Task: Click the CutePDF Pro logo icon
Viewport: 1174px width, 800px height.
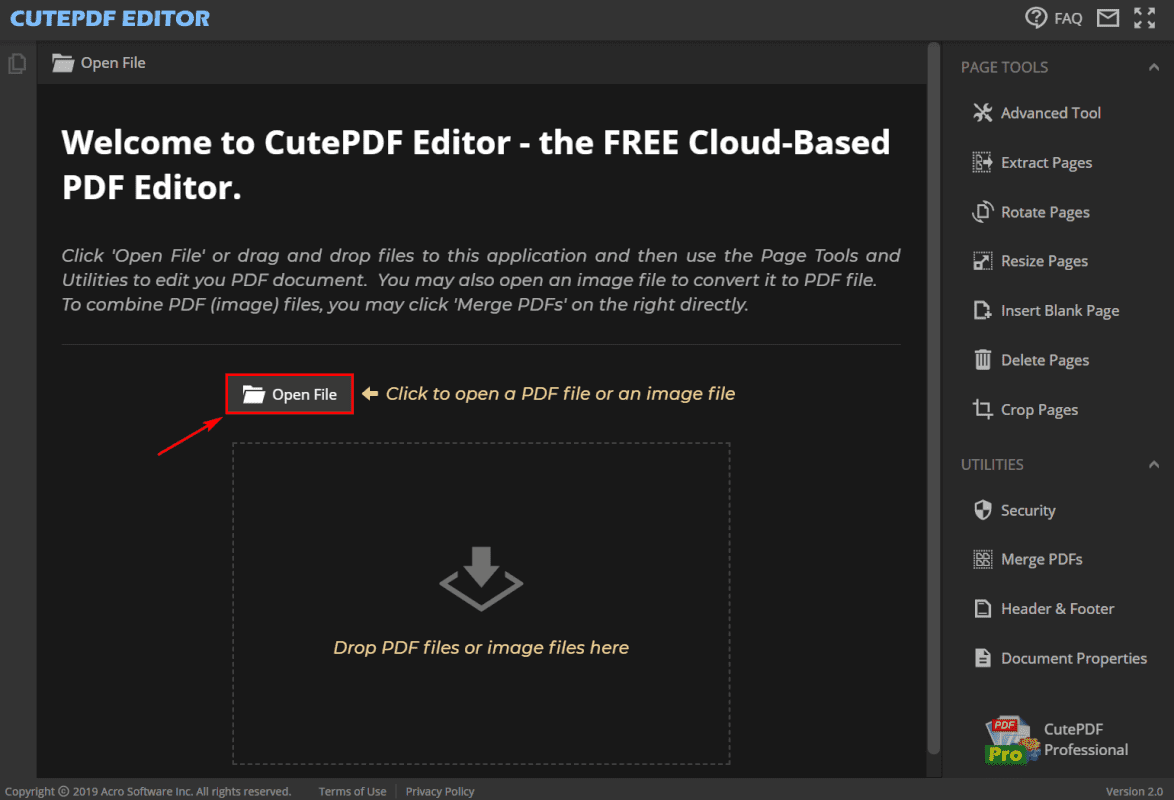Action: 1012,739
